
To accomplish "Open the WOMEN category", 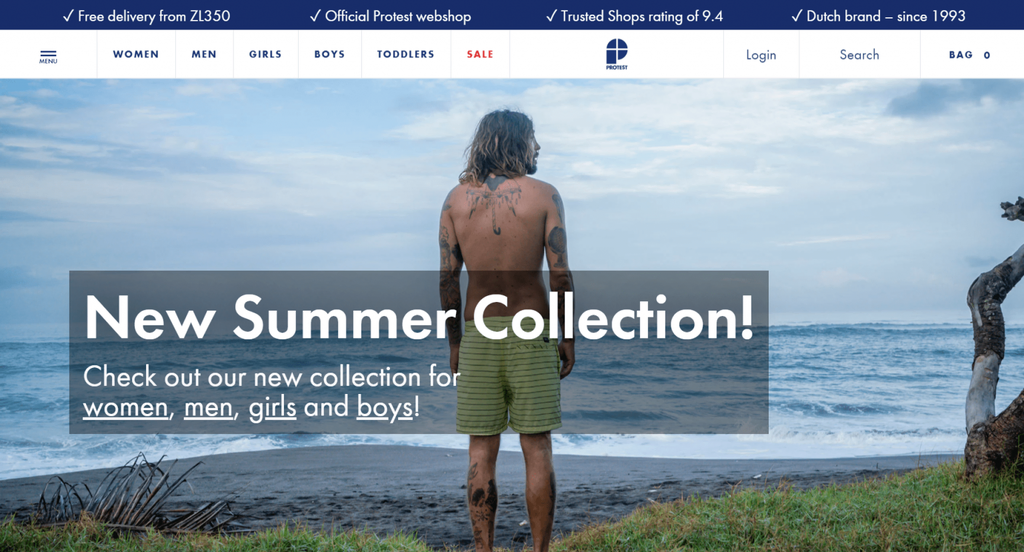I will (x=136, y=54).
